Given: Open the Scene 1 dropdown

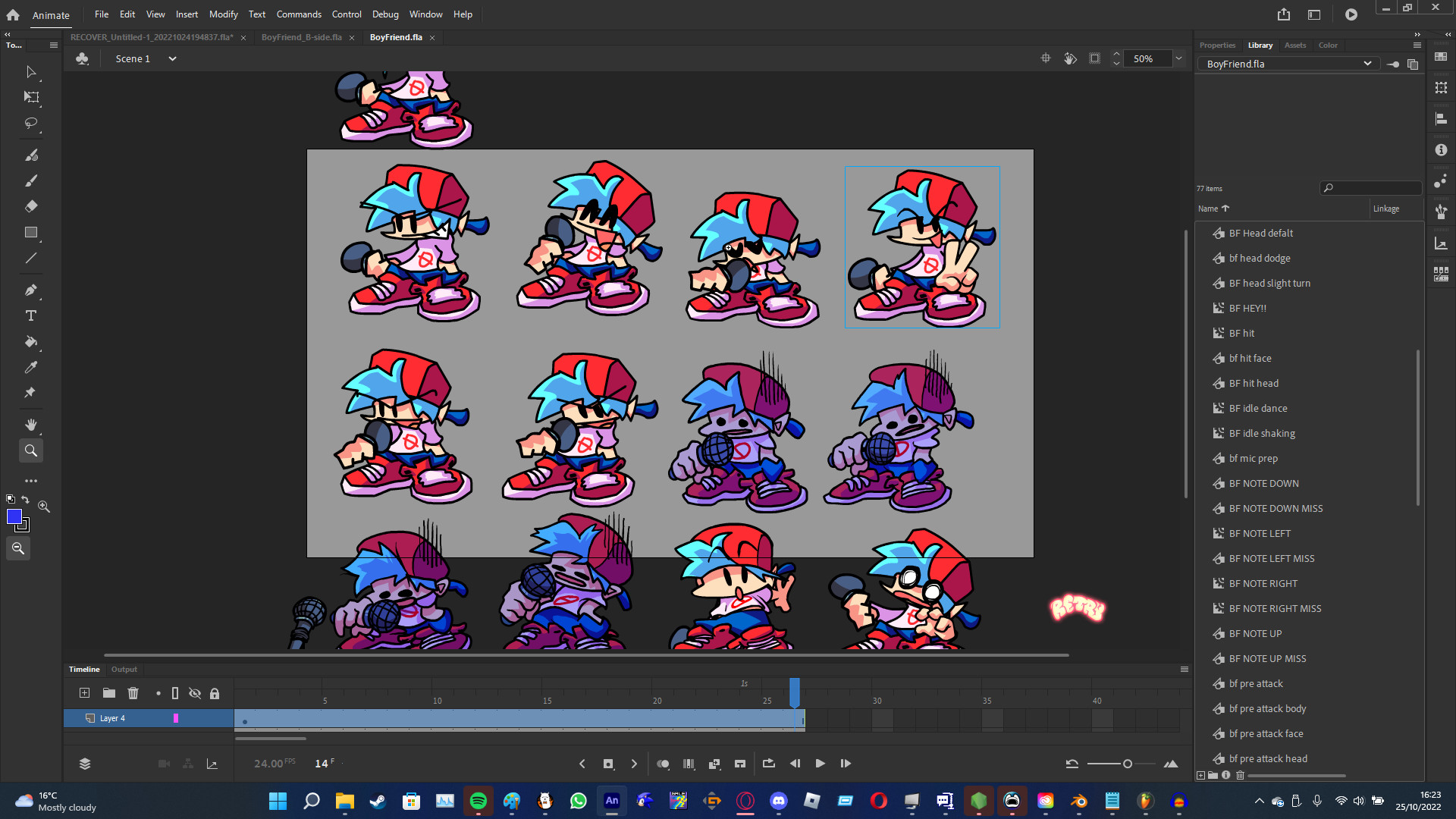Looking at the screenshot, I should coord(172,58).
